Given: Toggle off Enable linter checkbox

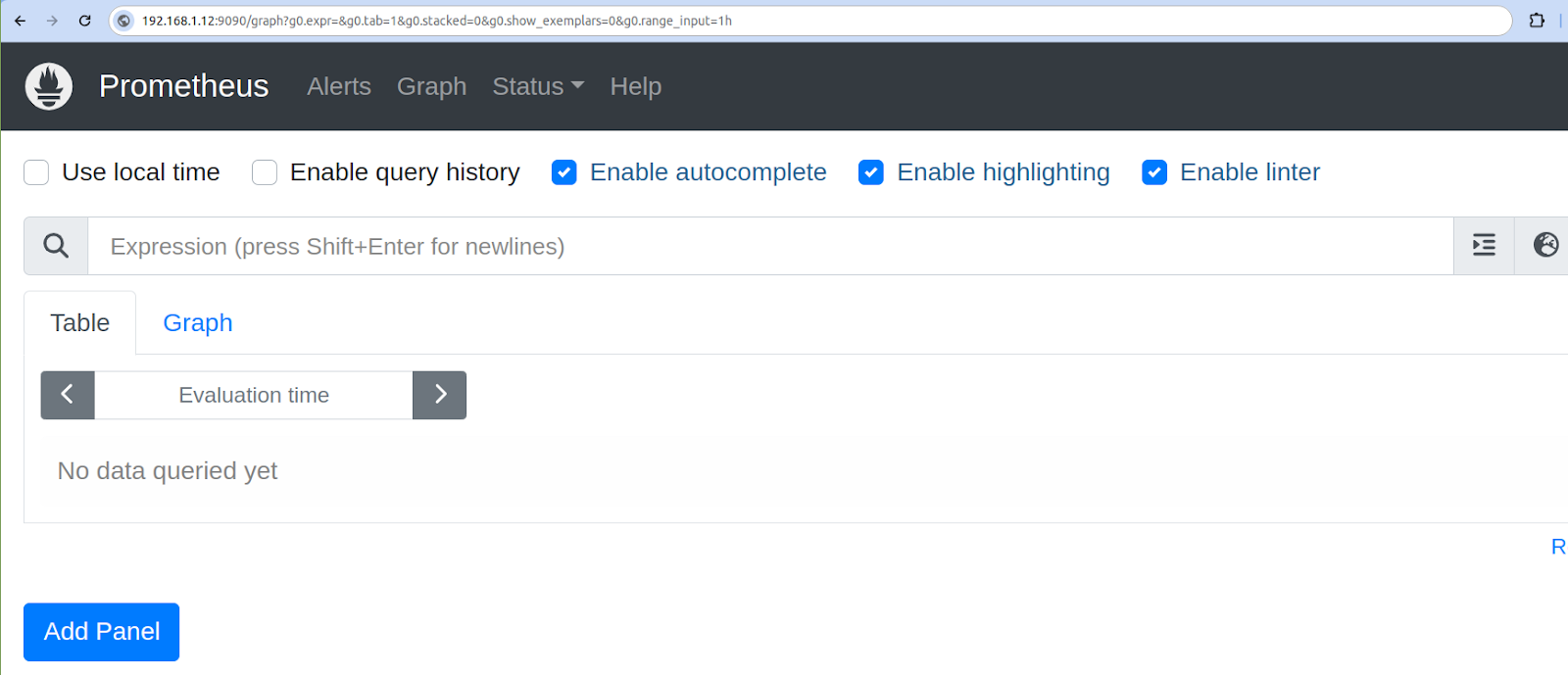Looking at the screenshot, I should (x=1154, y=172).
